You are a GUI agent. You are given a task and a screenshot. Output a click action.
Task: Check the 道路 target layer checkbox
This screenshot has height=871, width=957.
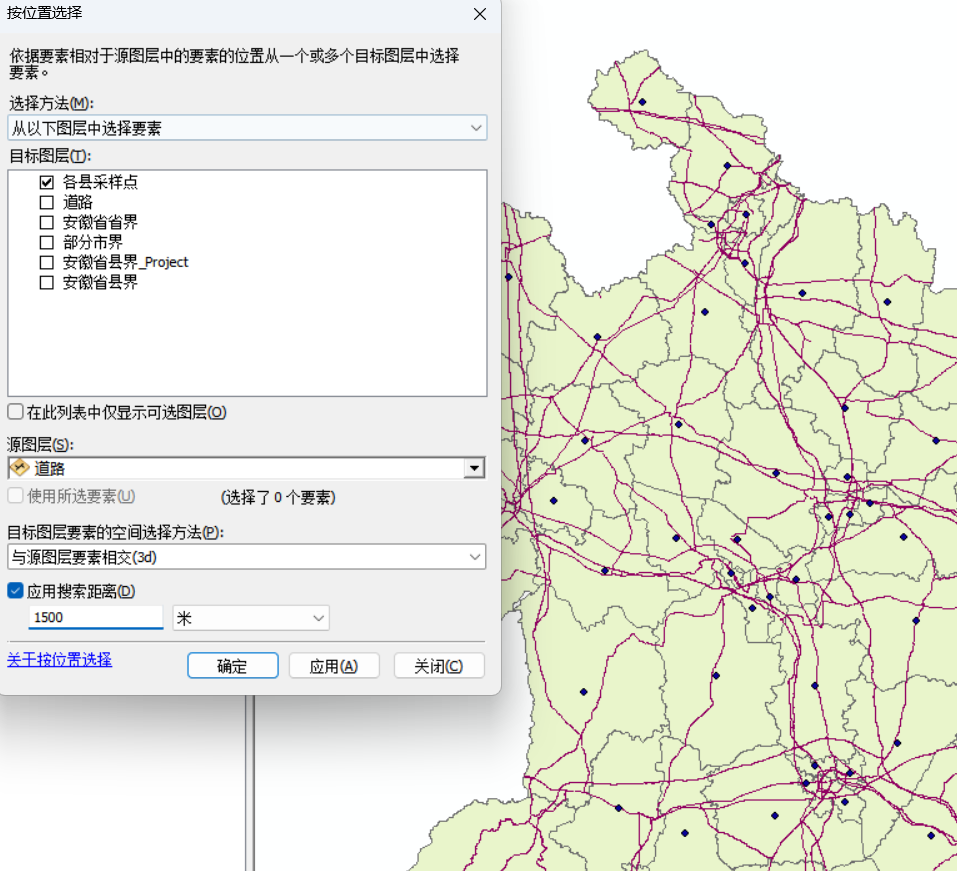tap(46, 202)
